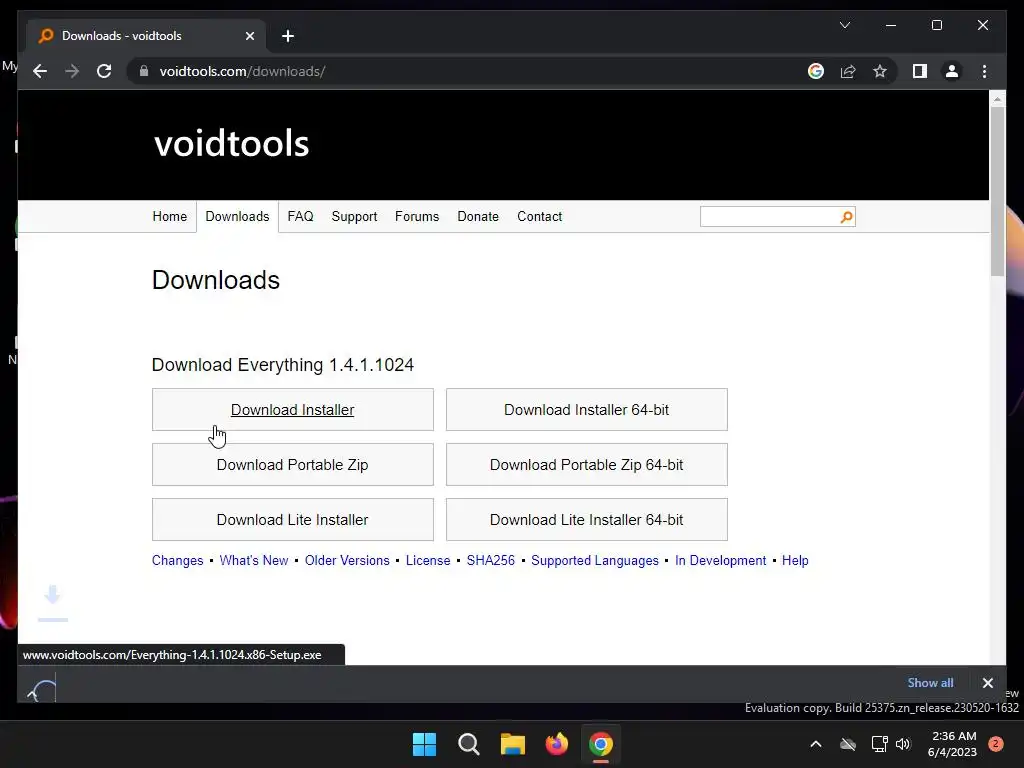The width and height of the screenshot is (1024, 768).
Task: Click the voidtools site logo
Action: 231,143
